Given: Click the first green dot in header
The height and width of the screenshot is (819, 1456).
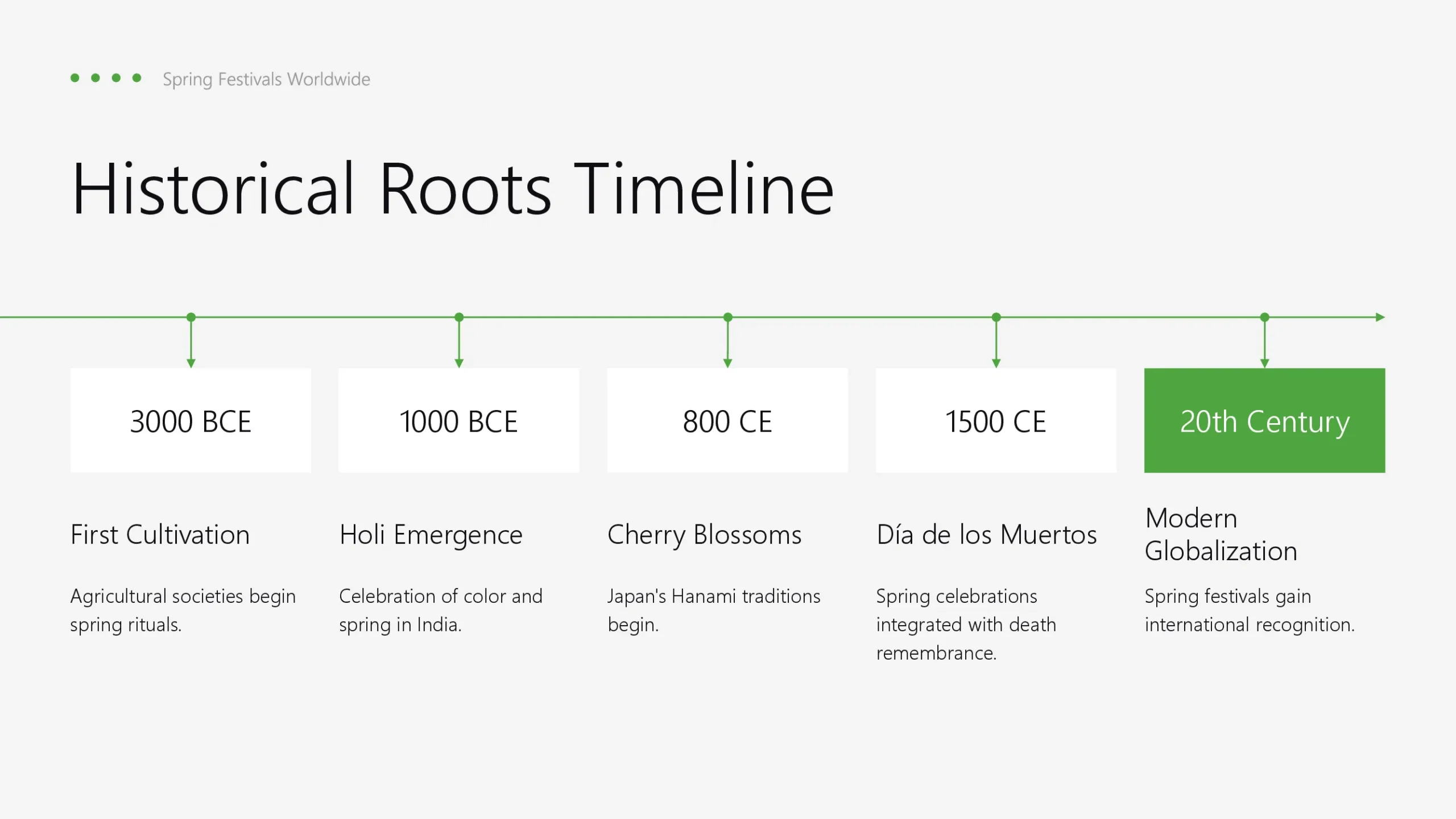Looking at the screenshot, I should [75, 78].
